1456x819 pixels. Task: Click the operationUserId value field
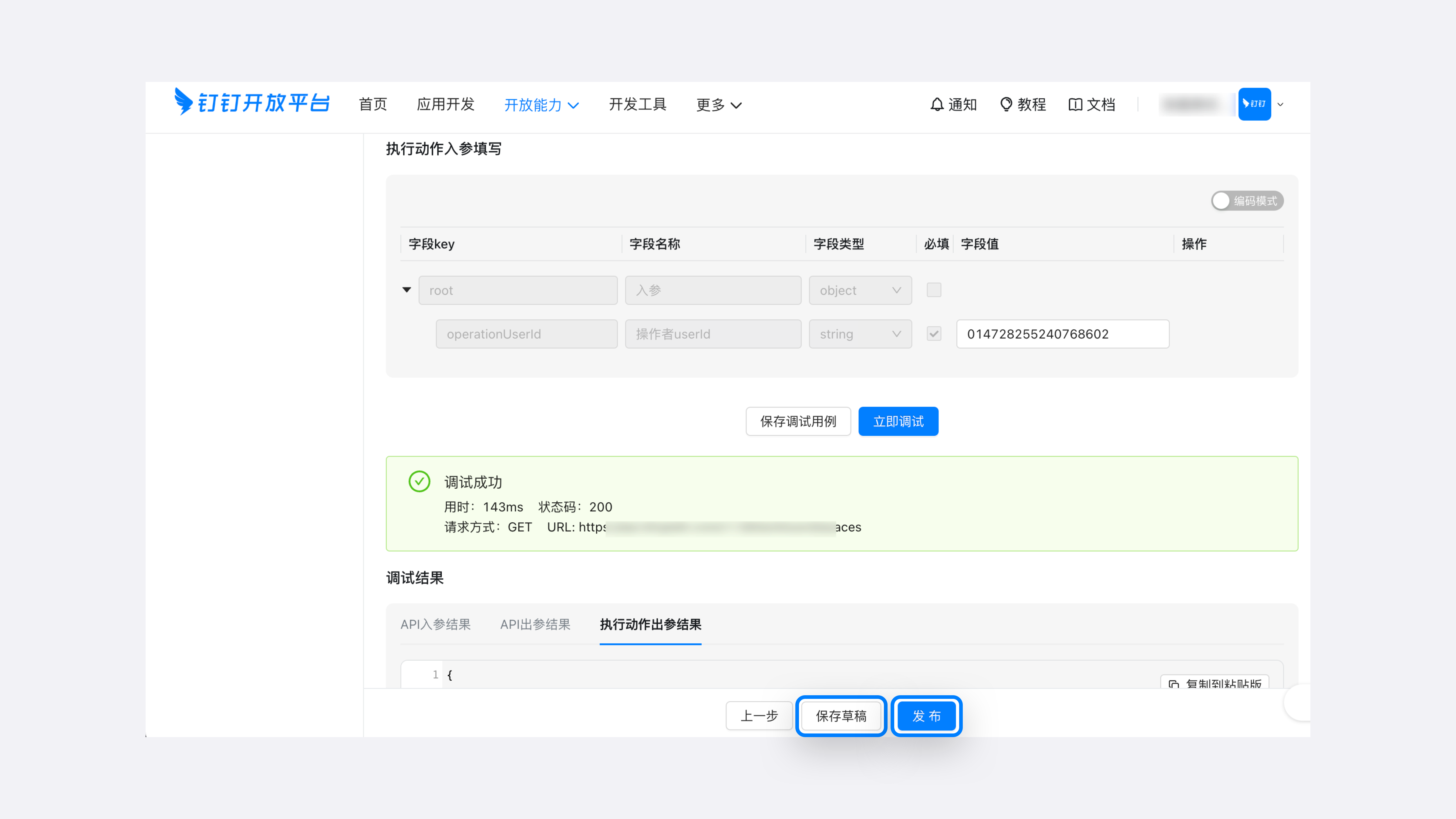pos(1062,333)
